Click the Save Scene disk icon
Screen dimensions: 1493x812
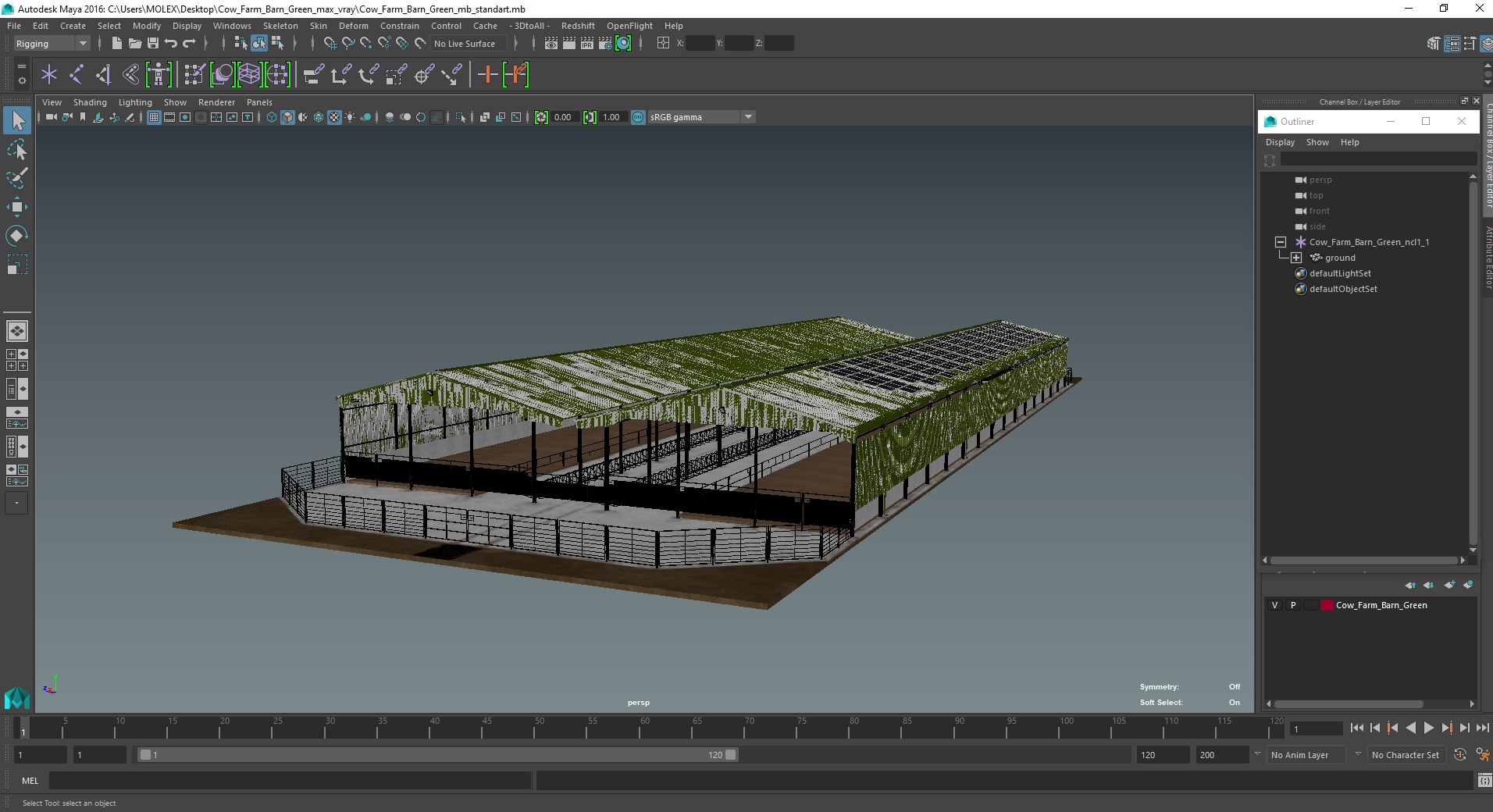(153, 44)
